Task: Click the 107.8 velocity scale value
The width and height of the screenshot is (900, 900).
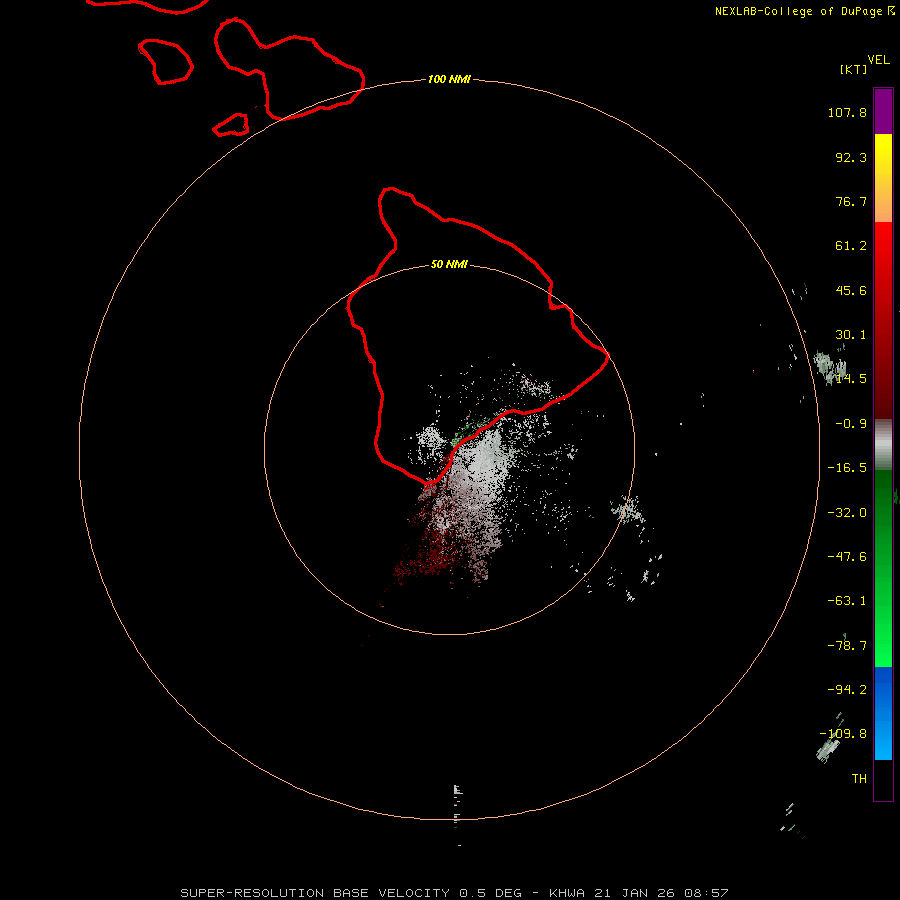Action: (x=847, y=112)
